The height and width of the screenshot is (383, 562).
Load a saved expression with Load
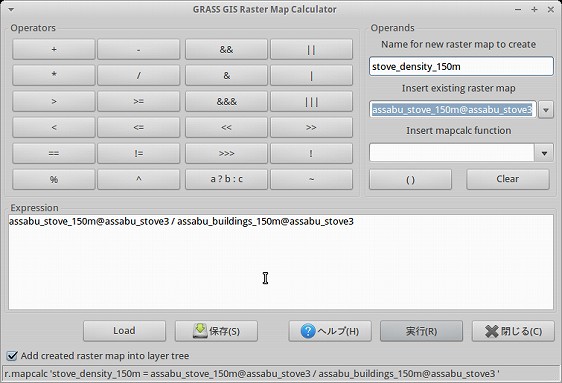[124, 331]
